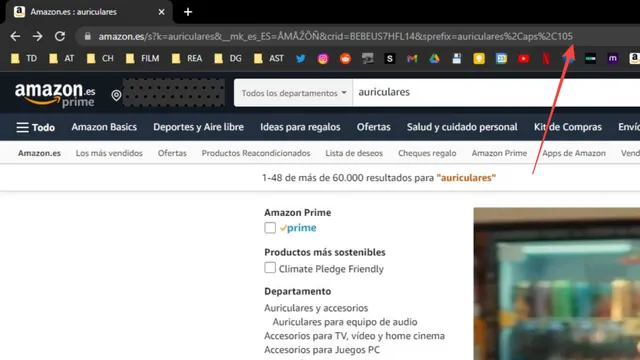
Task: Open Cheques regalo
Action: tap(427, 153)
